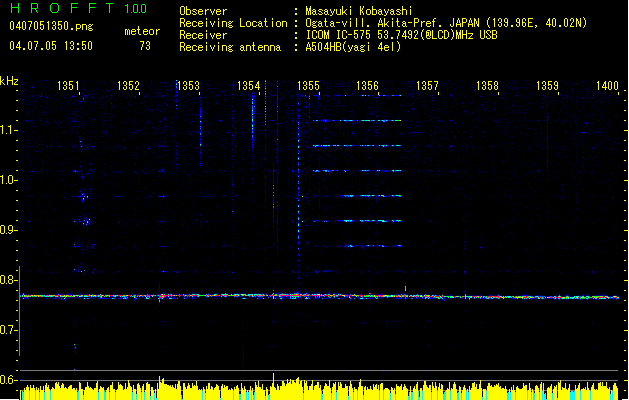Click time axis marker 1353
The width and height of the screenshot is (629, 400).
[x=188, y=85]
